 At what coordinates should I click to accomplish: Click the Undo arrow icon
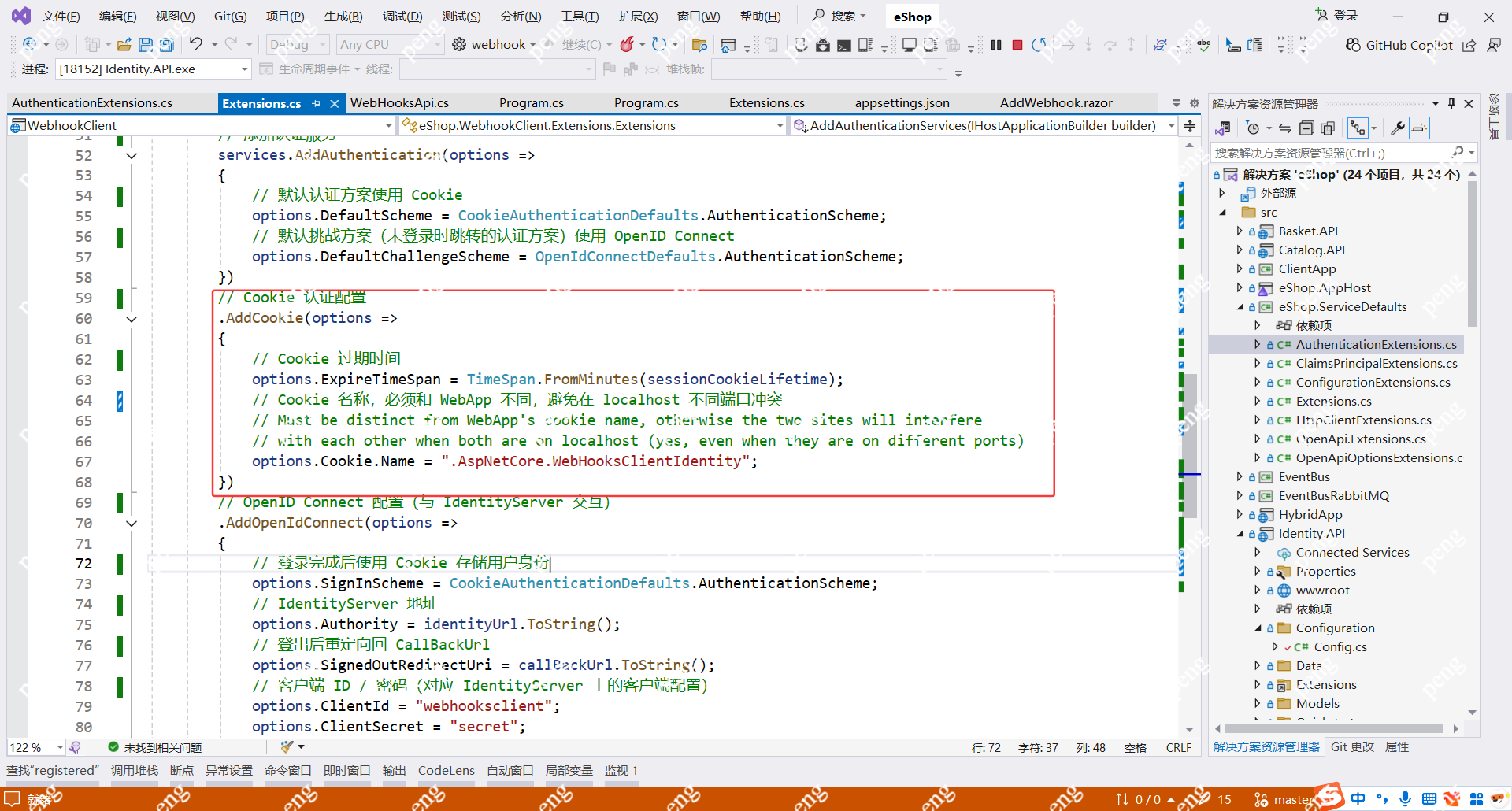(x=195, y=45)
